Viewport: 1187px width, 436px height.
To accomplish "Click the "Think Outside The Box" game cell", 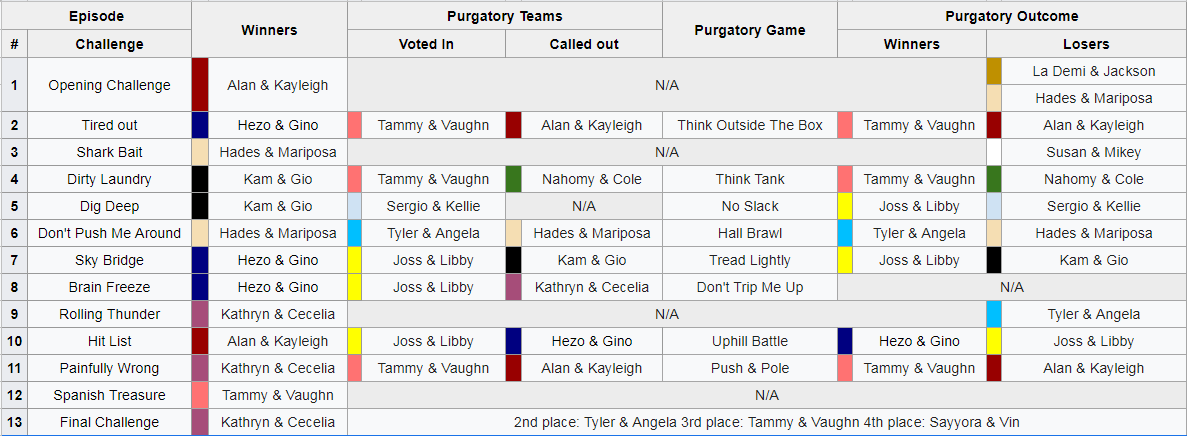I will (x=750, y=125).
